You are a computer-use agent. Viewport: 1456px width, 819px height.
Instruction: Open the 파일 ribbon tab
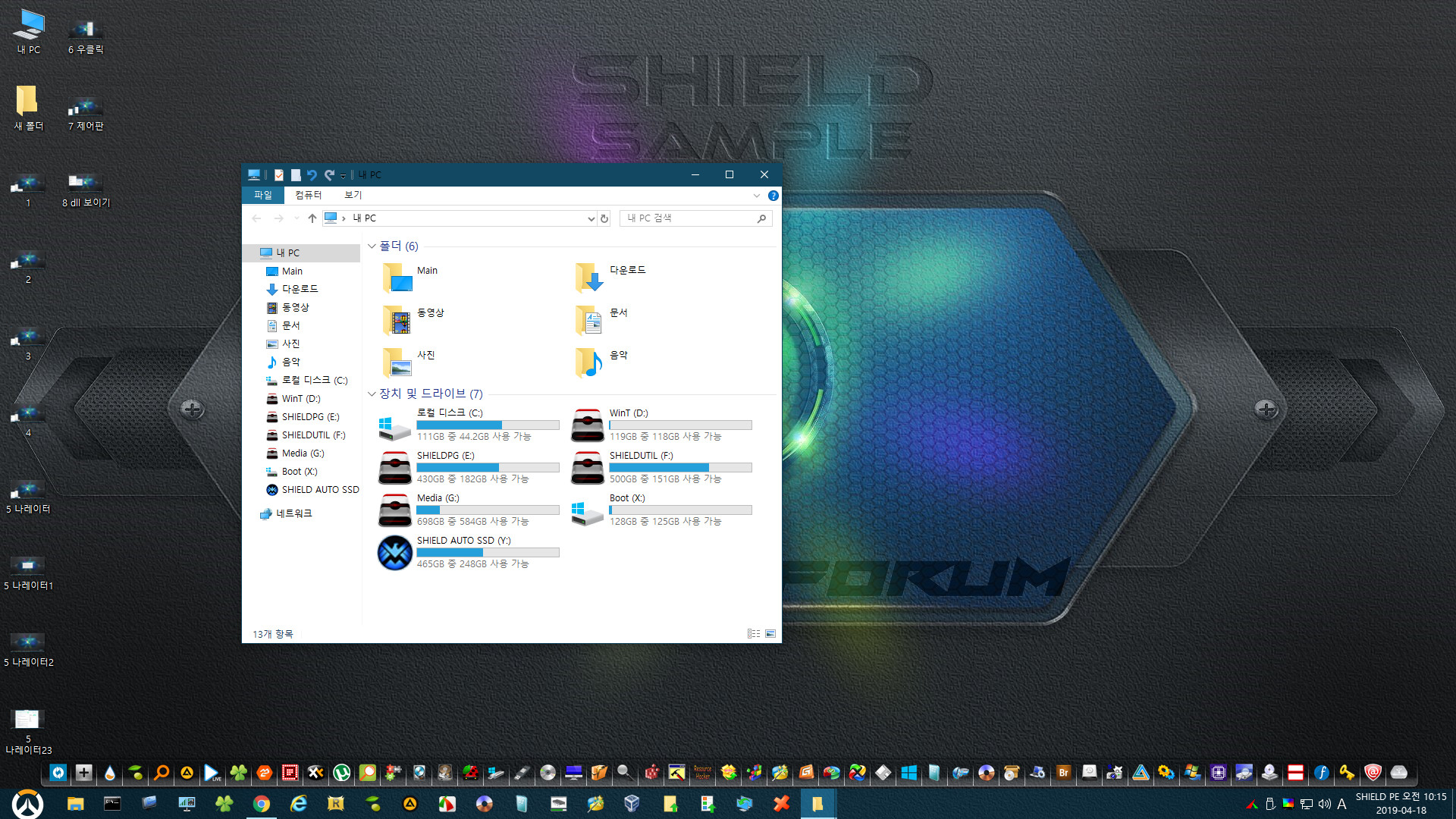tap(263, 195)
